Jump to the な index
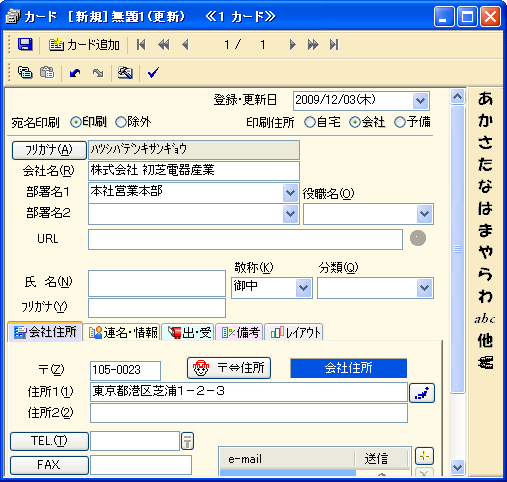Viewport: 507px width, 482px height. click(485, 186)
